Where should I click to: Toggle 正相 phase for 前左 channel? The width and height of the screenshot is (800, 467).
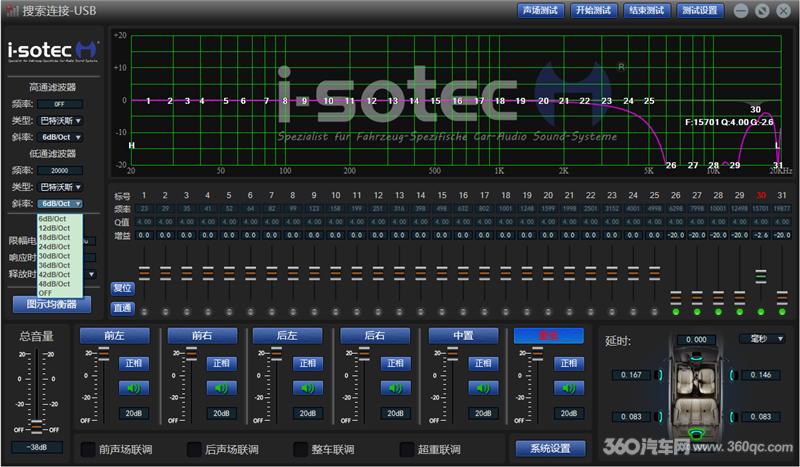click(x=134, y=363)
